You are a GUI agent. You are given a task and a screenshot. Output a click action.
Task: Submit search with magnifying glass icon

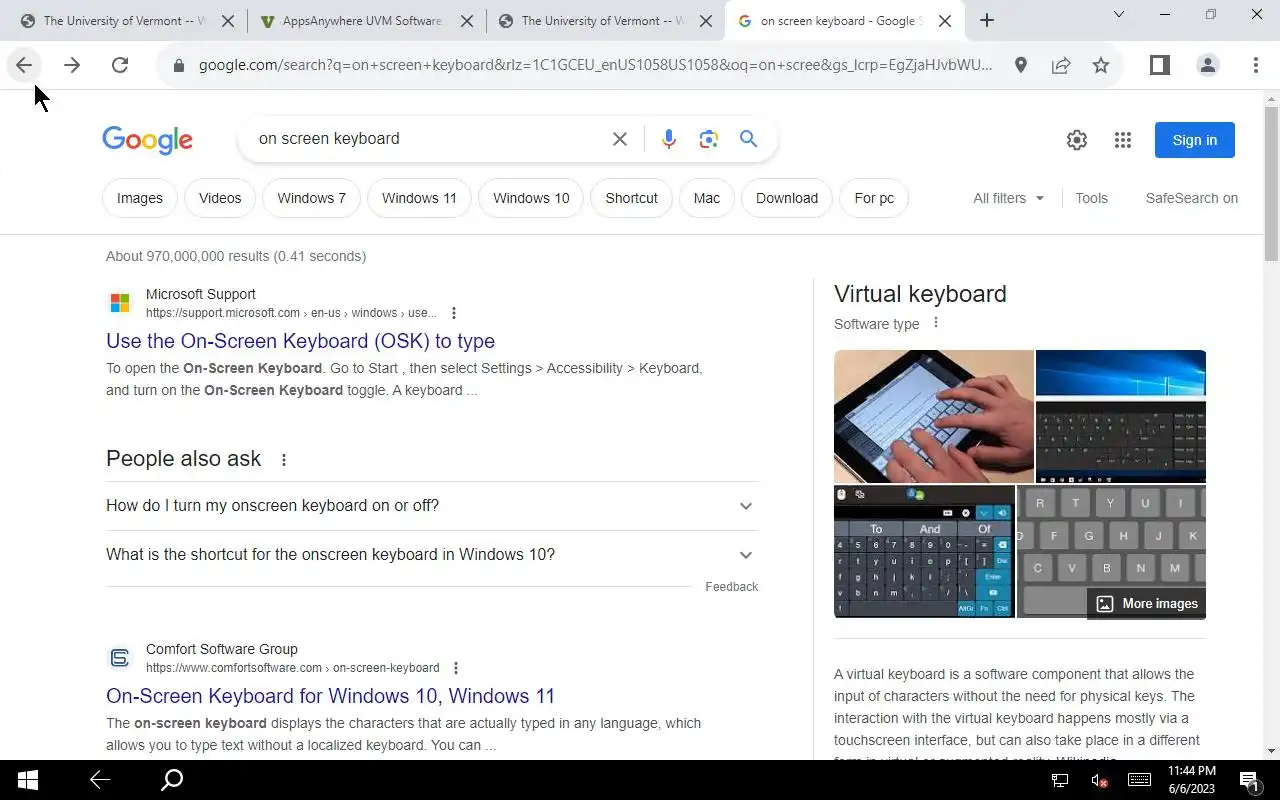click(748, 139)
